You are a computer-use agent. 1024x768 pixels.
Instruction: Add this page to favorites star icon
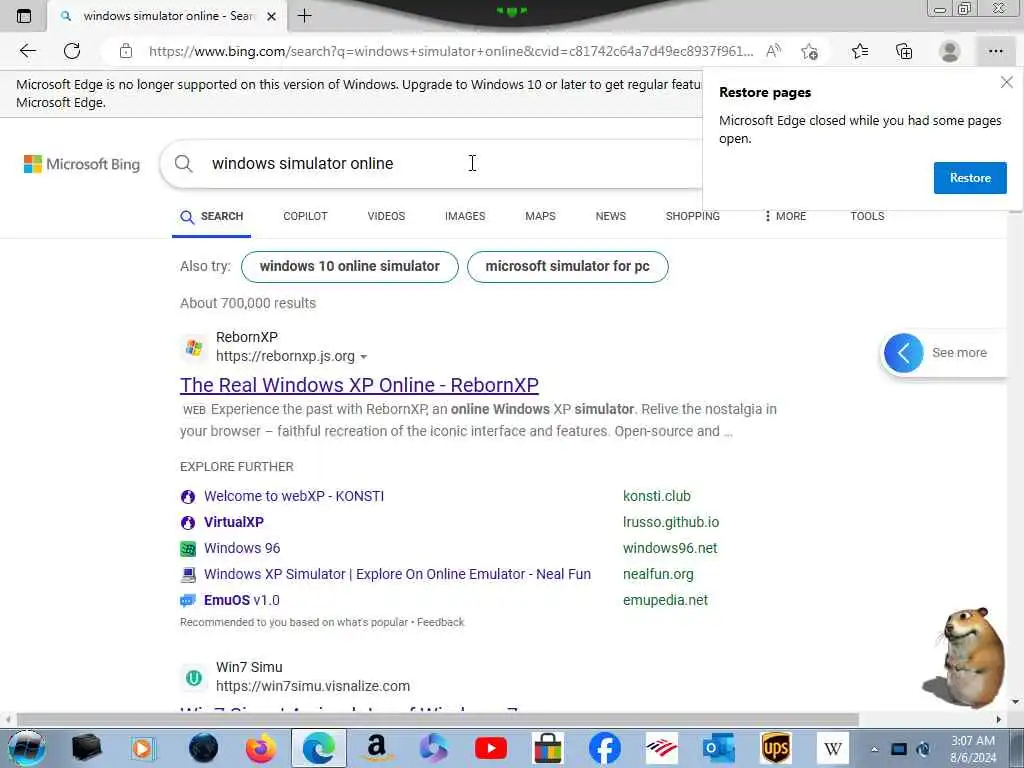(810, 51)
